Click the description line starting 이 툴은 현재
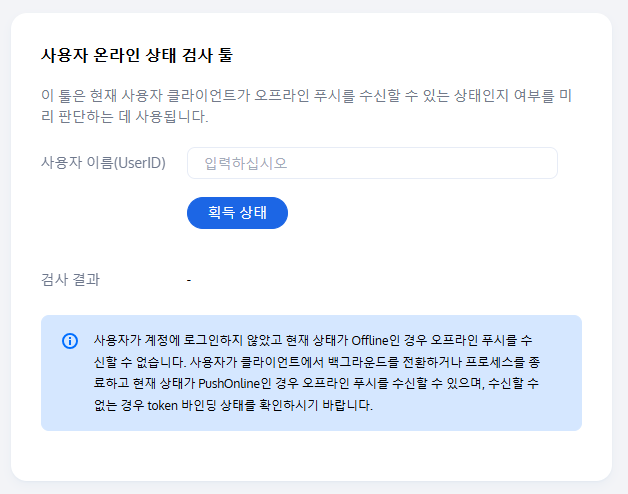The image size is (628, 494). click(x=306, y=95)
